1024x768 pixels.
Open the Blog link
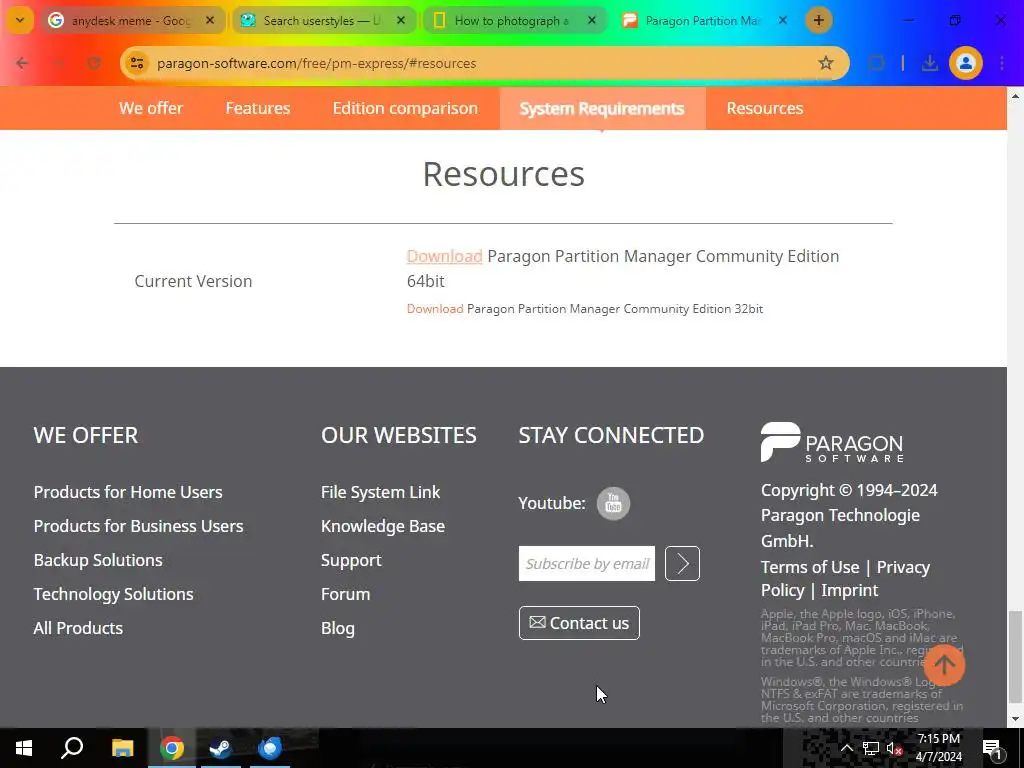point(338,628)
